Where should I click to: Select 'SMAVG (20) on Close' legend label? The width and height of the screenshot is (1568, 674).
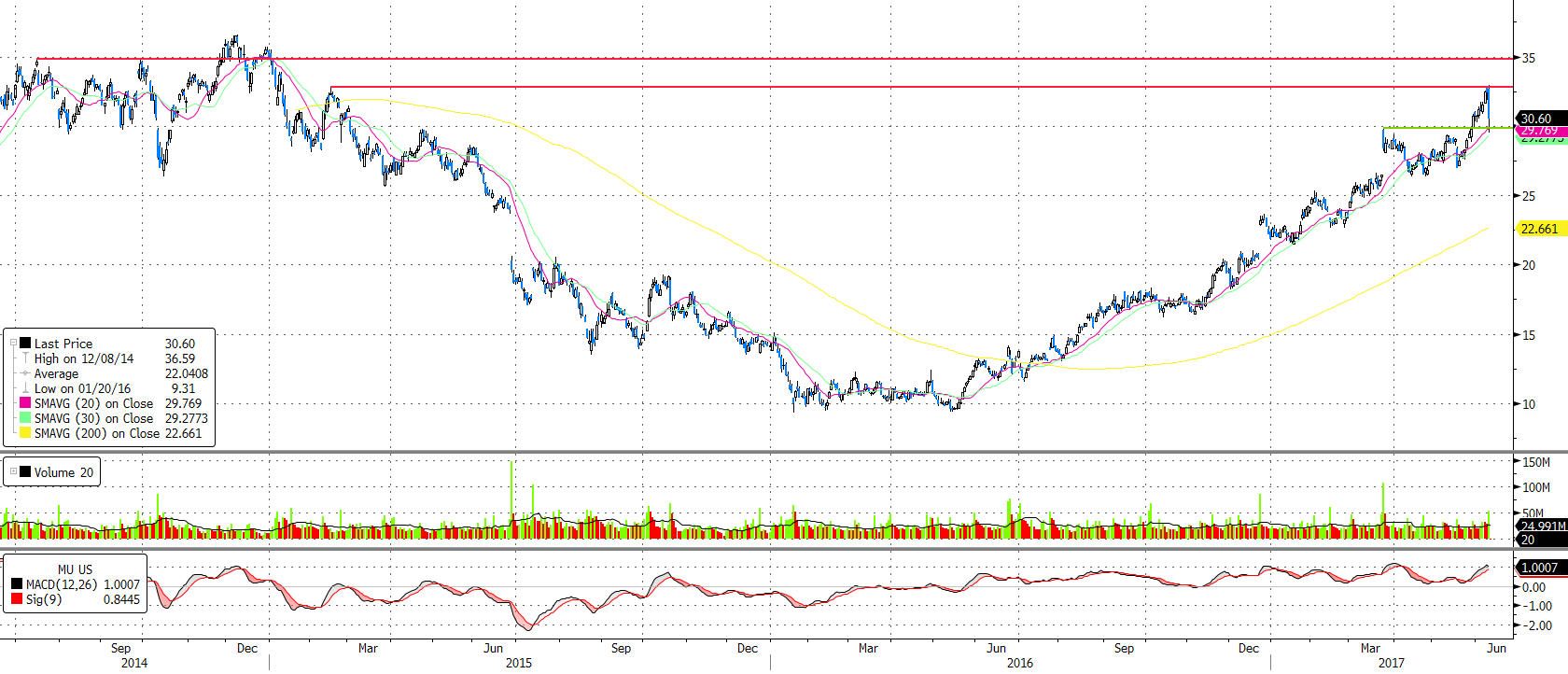(x=94, y=403)
